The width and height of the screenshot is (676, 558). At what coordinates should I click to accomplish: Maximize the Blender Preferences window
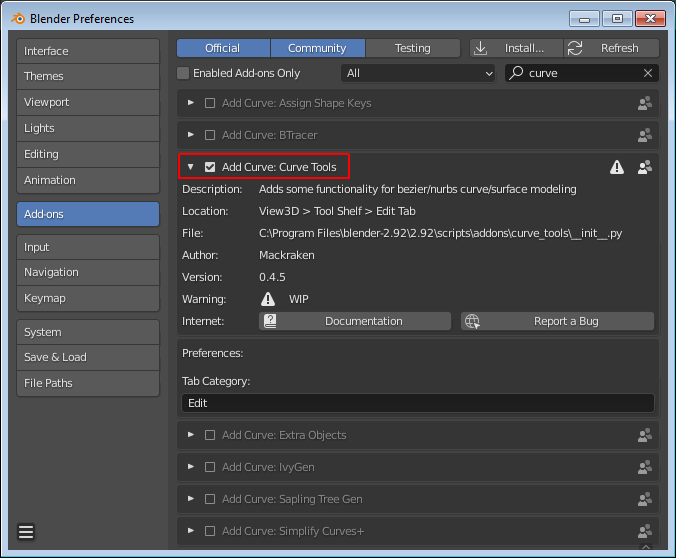point(617,19)
